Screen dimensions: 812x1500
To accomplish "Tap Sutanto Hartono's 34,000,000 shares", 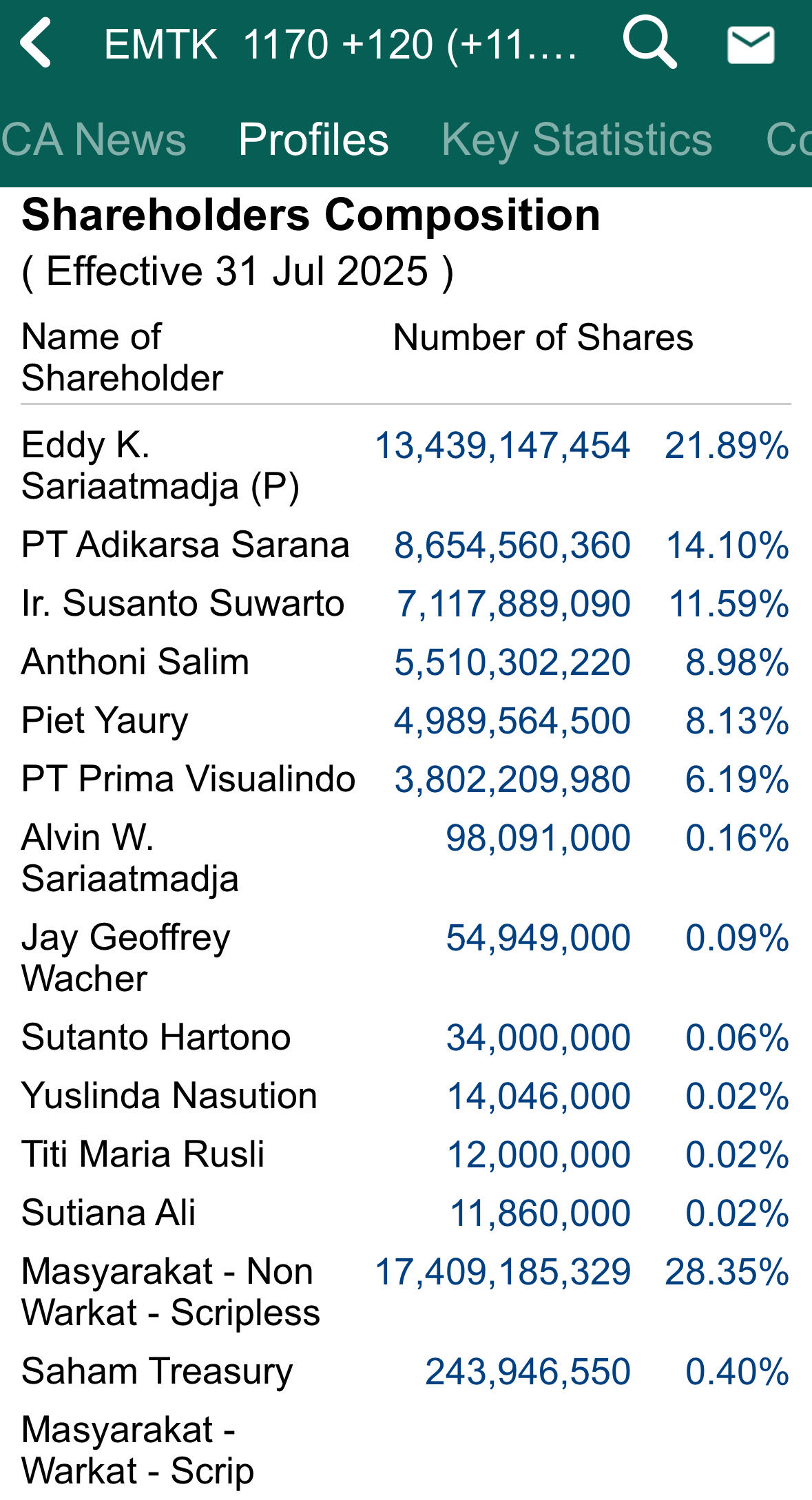I will pos(538,1037).
